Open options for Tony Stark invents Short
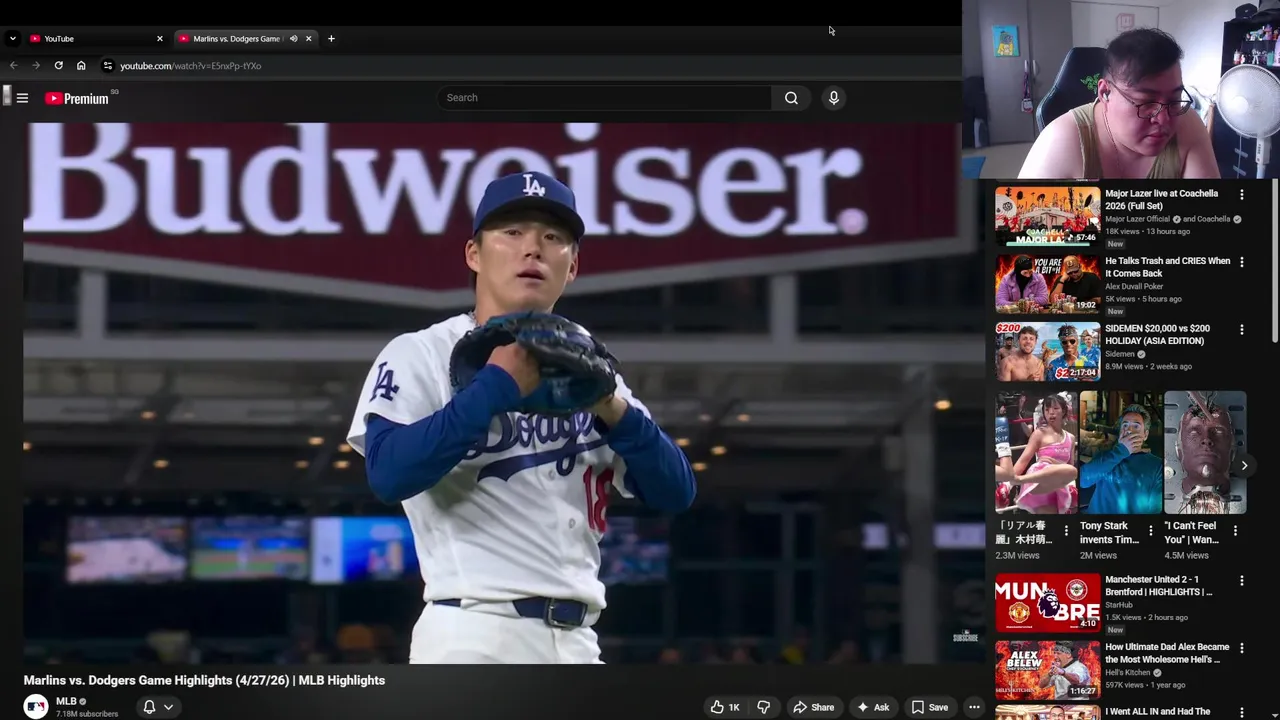Screen dimensions: 1280x720 click(x=1150, y=531)
